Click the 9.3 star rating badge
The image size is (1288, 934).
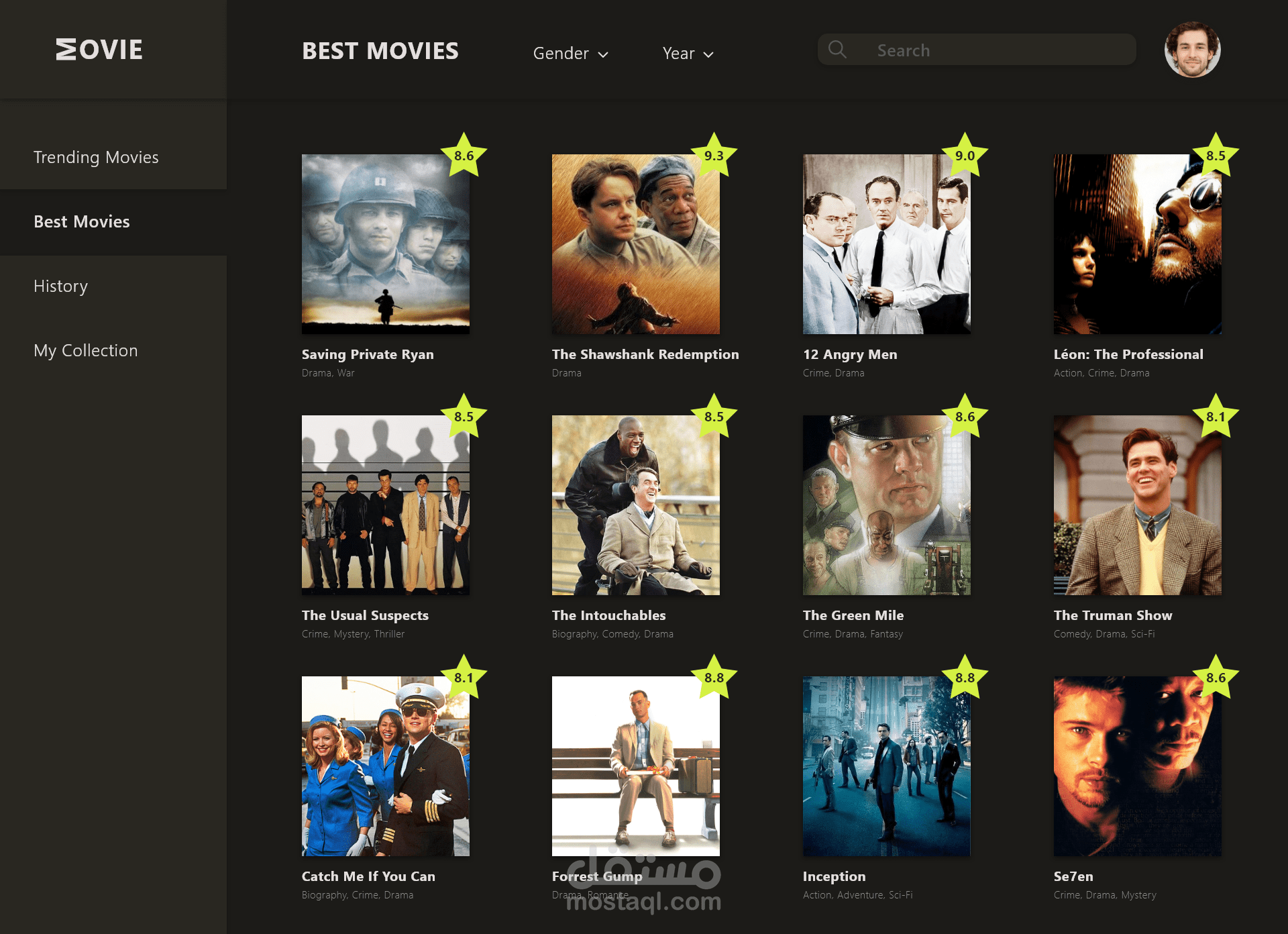tap(714, 155)
